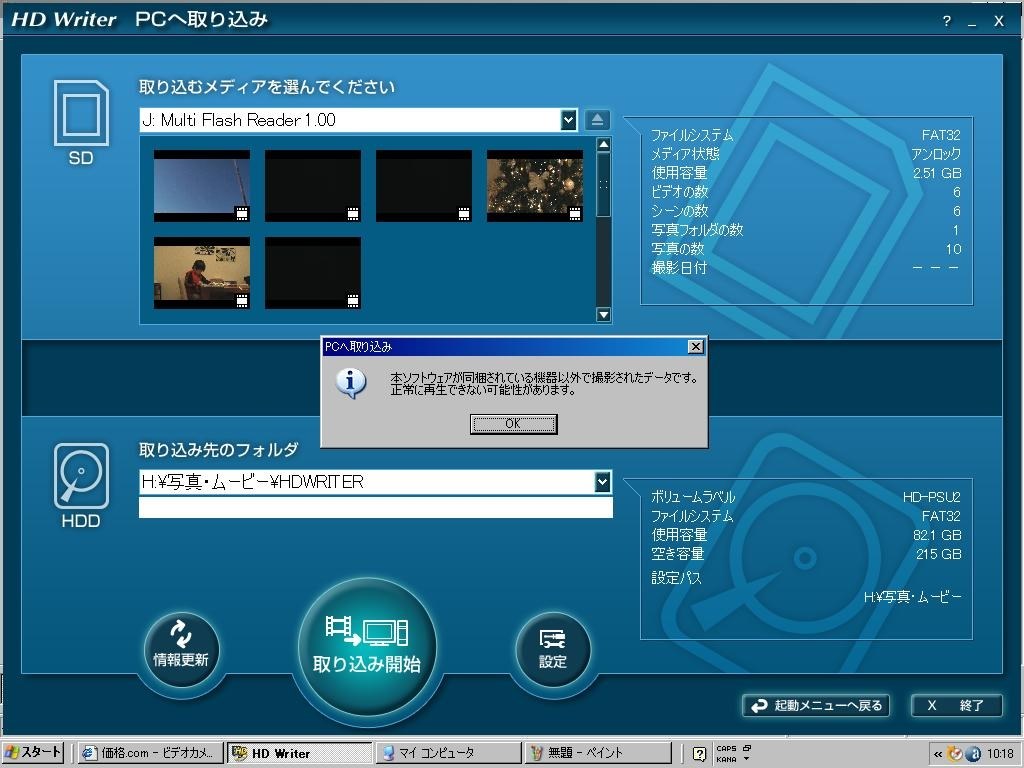Click the 写真フォルダの数 1 value

pos(956,230)
